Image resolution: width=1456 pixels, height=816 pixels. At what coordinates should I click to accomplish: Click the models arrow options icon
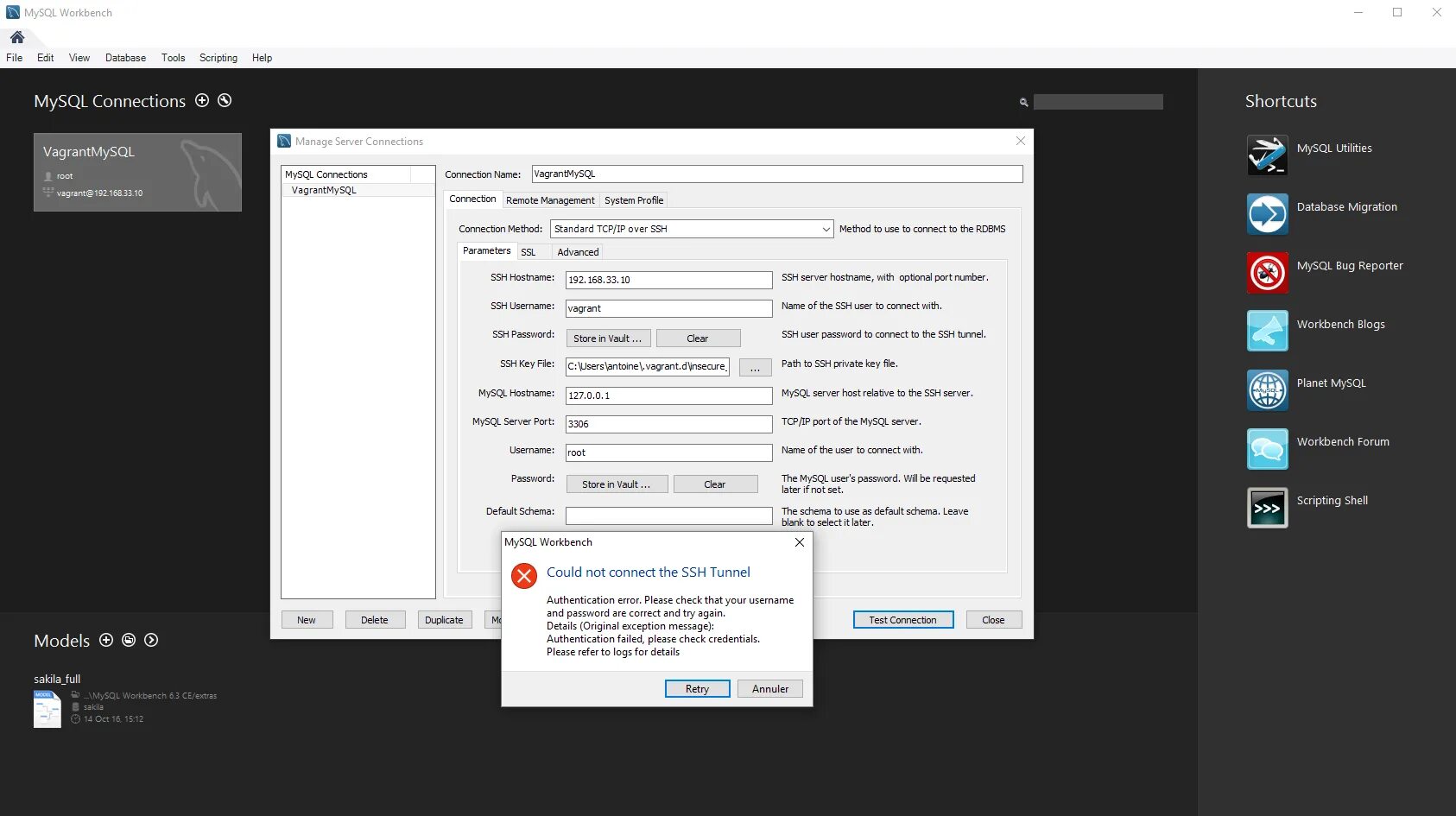point(151,640)
